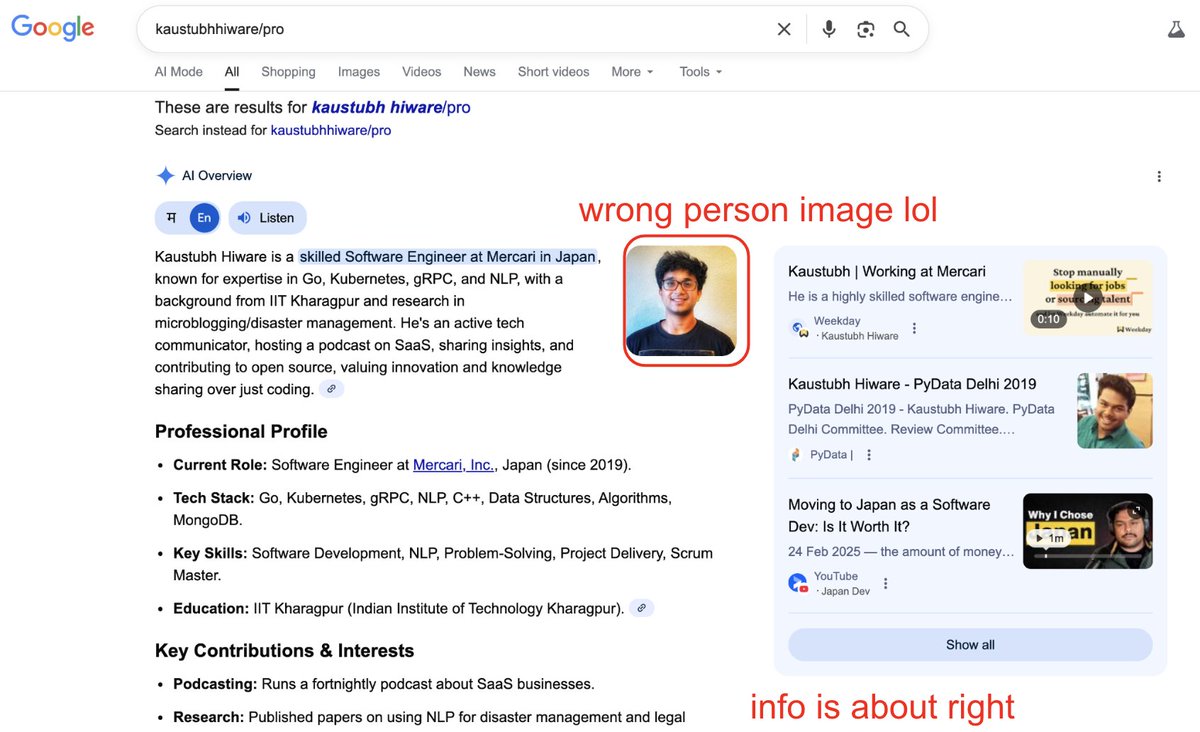Open three-dot menu for YouTube Japan Dev result
The height and width of the screenshot is (732, 1200).
click(x=885, y=583)
